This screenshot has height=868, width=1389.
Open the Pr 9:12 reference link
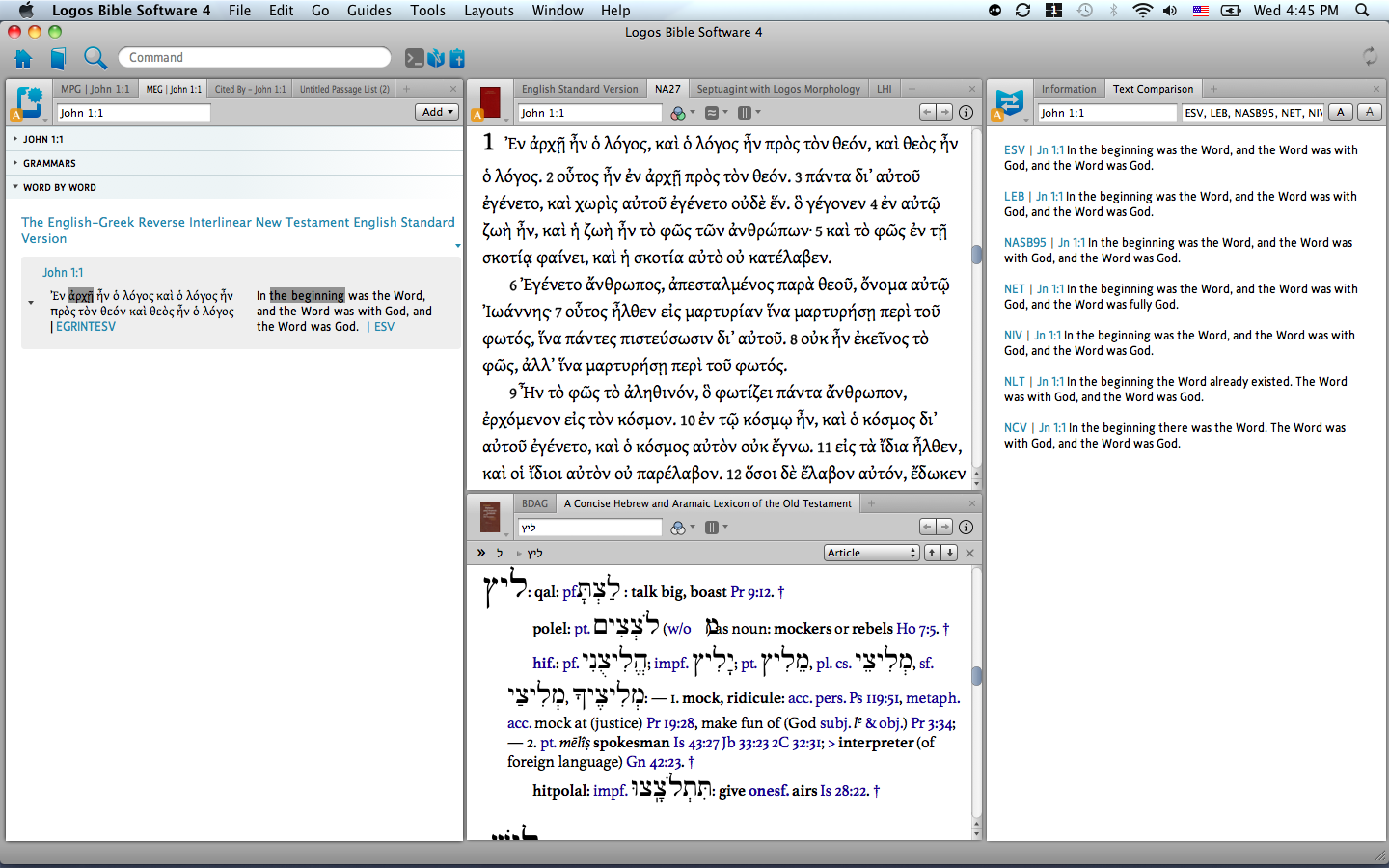(751, 592)
